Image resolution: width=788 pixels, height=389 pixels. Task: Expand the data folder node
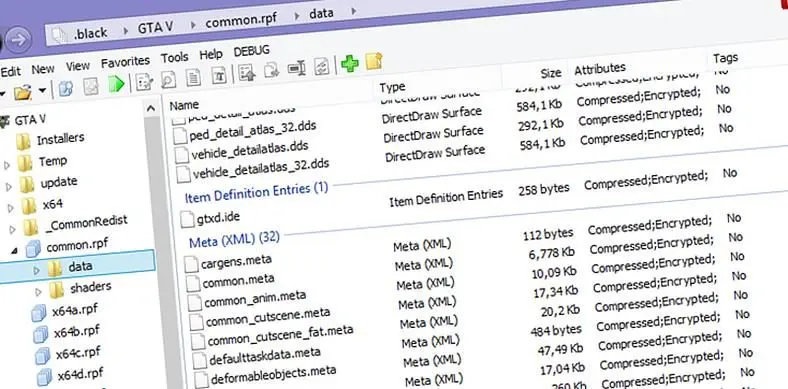(37, 270)
